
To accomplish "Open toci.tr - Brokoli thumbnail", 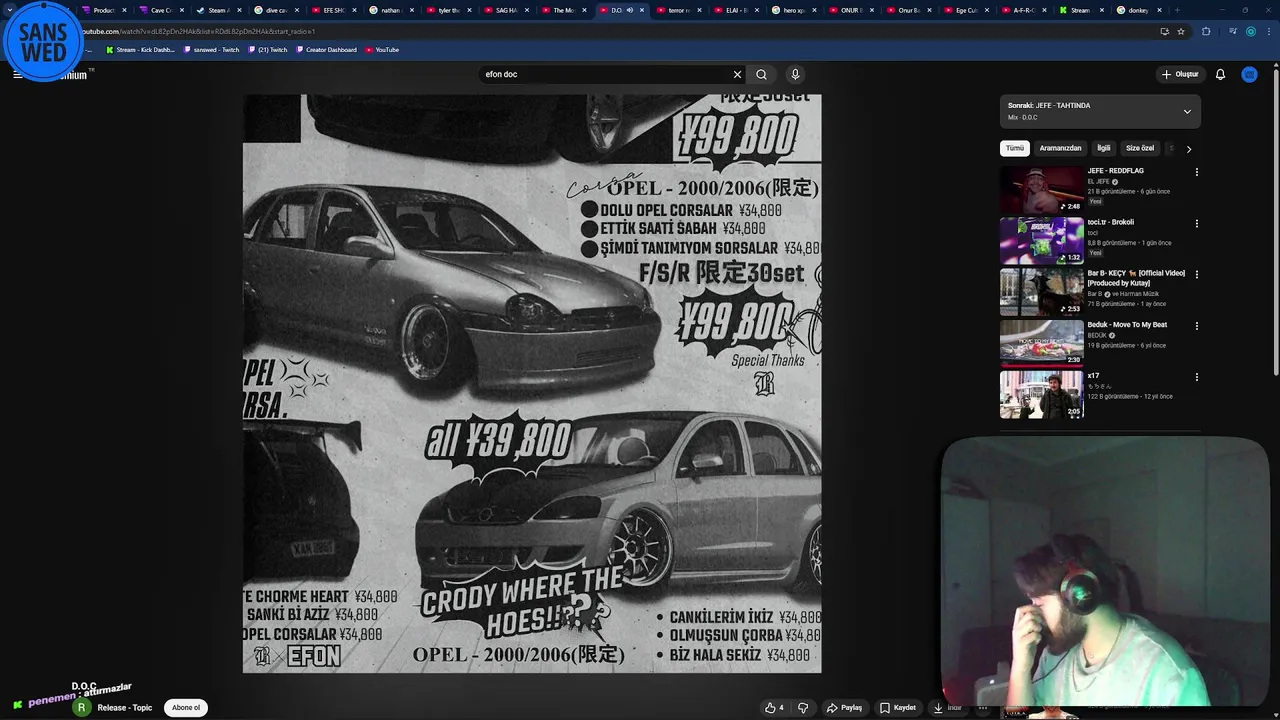I will pos(1042,240).
